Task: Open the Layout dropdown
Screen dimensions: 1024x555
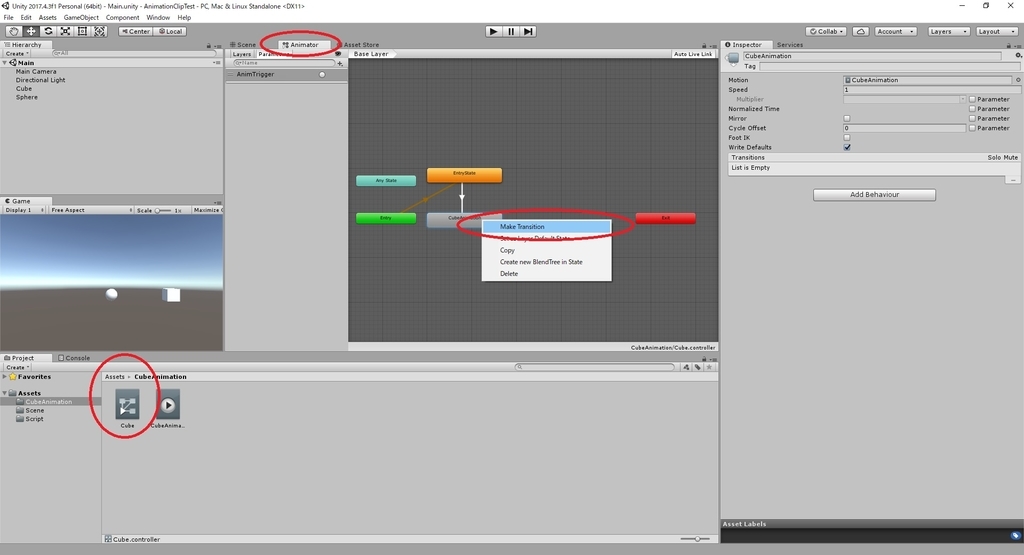Action: 997,31
